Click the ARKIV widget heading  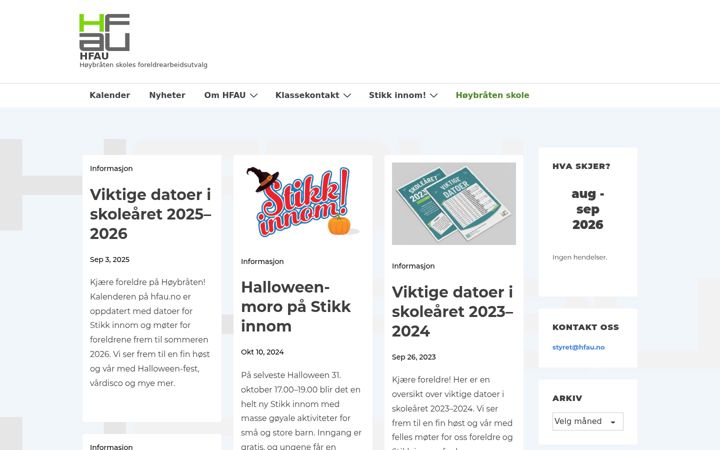(567, 398)
